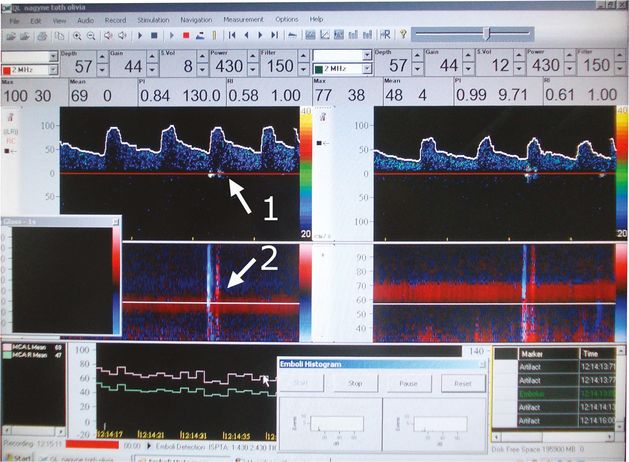629x462 pixels.
Task: Skip to the previous marker in toolbar
Action: [232, 34]
